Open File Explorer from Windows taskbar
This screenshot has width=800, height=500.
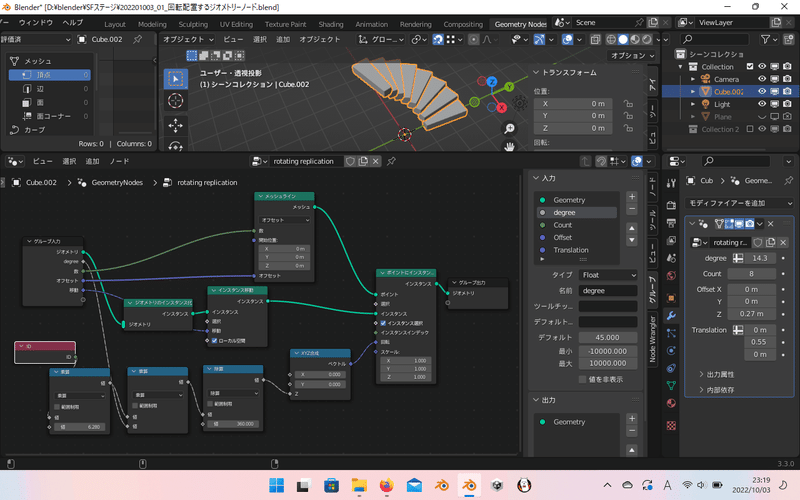pyautogui.click(x=359, y=485)
